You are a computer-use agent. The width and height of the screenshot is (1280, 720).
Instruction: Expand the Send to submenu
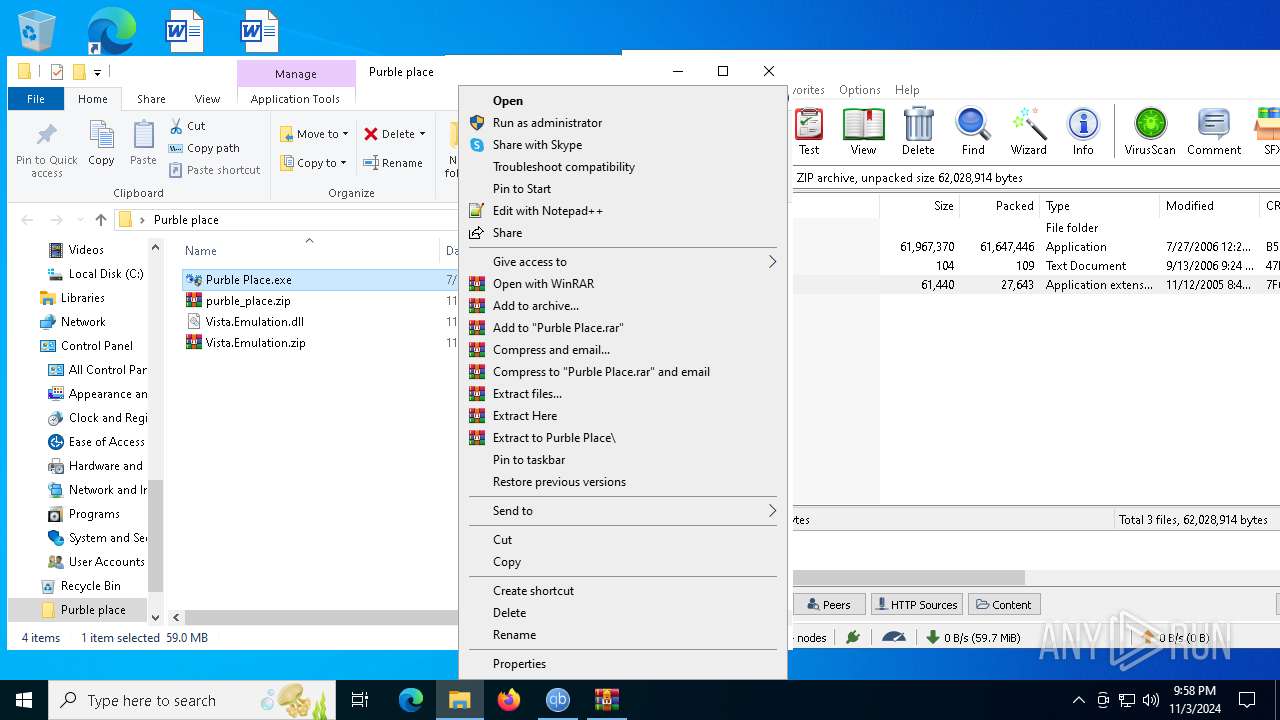(622, 511)
